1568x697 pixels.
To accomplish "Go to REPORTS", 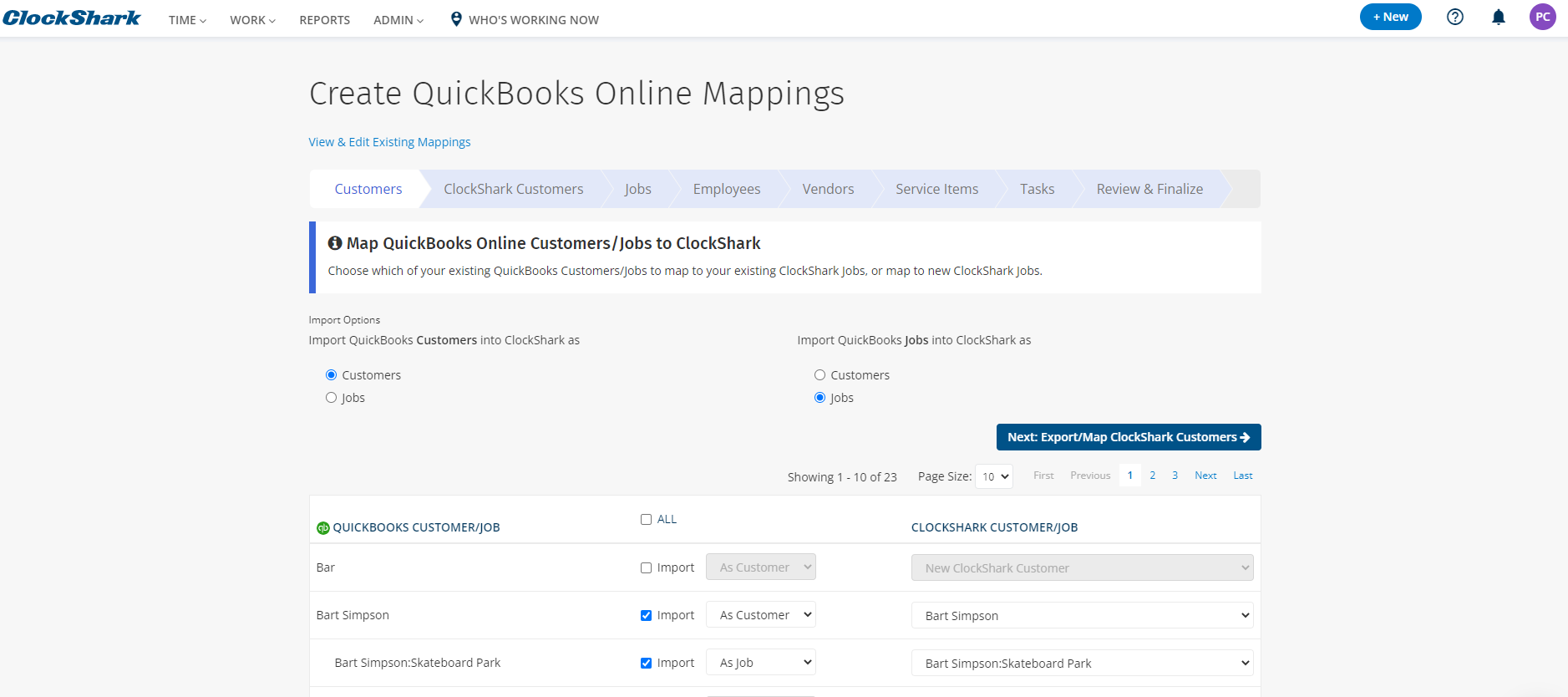I will 325,20.
